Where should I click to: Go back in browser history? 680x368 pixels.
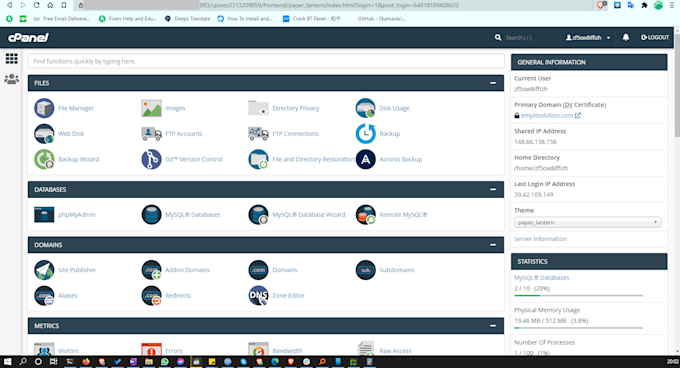(x=9, y=5)
